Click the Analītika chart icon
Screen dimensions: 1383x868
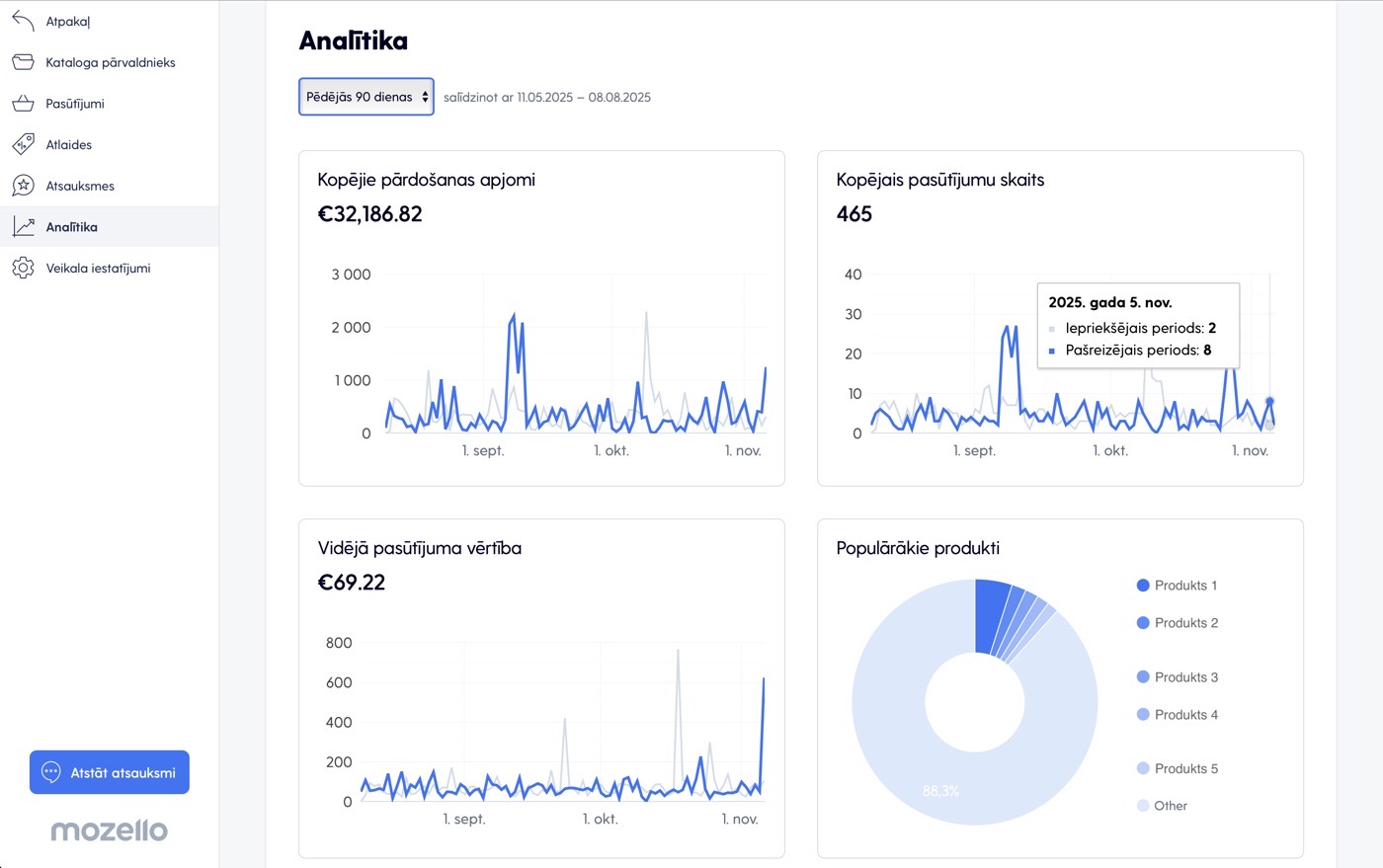click(23, 227)
